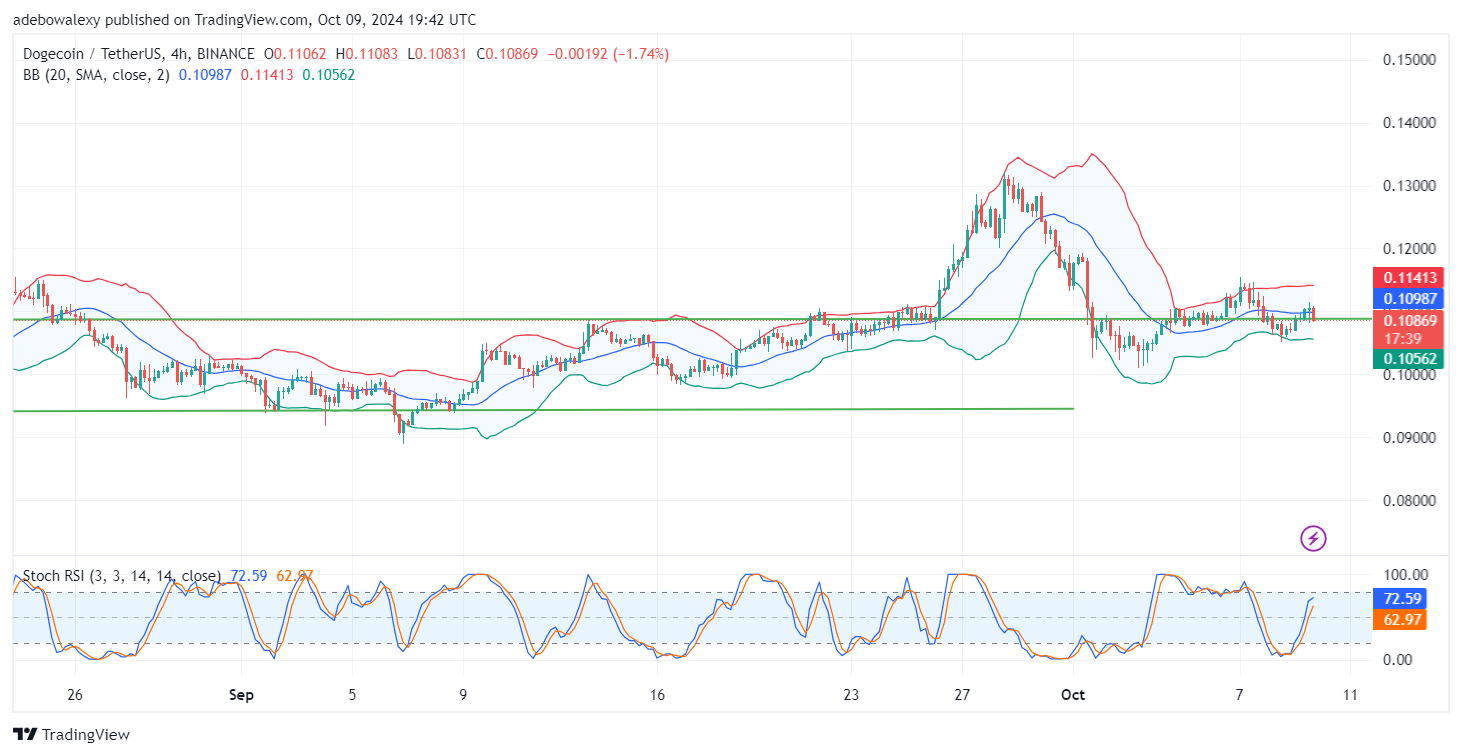Click the publisher line with adebowalexy
Viewport: 1462px width, 756px height.
click(x=245, y=19)
